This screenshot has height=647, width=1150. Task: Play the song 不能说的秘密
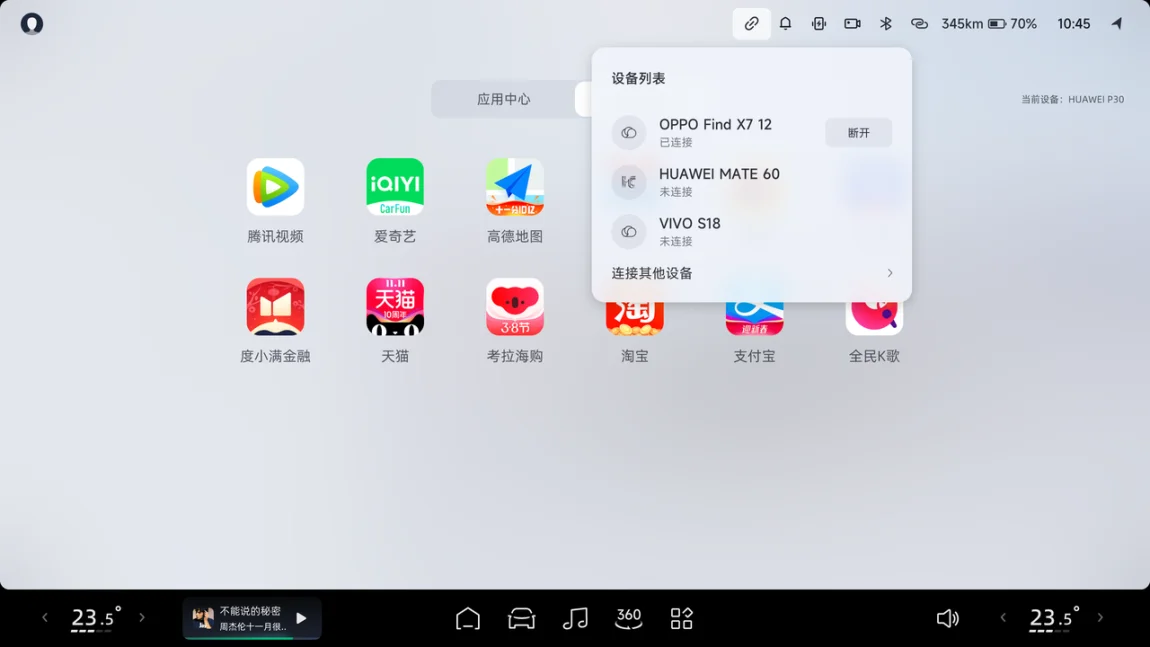coord(301,618)
